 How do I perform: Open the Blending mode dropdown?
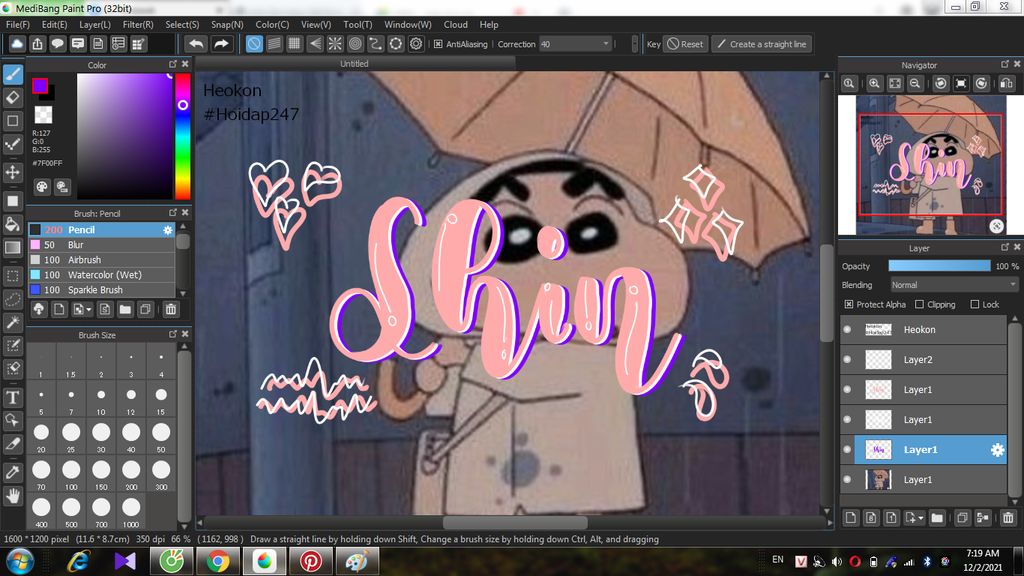point(953,285)
